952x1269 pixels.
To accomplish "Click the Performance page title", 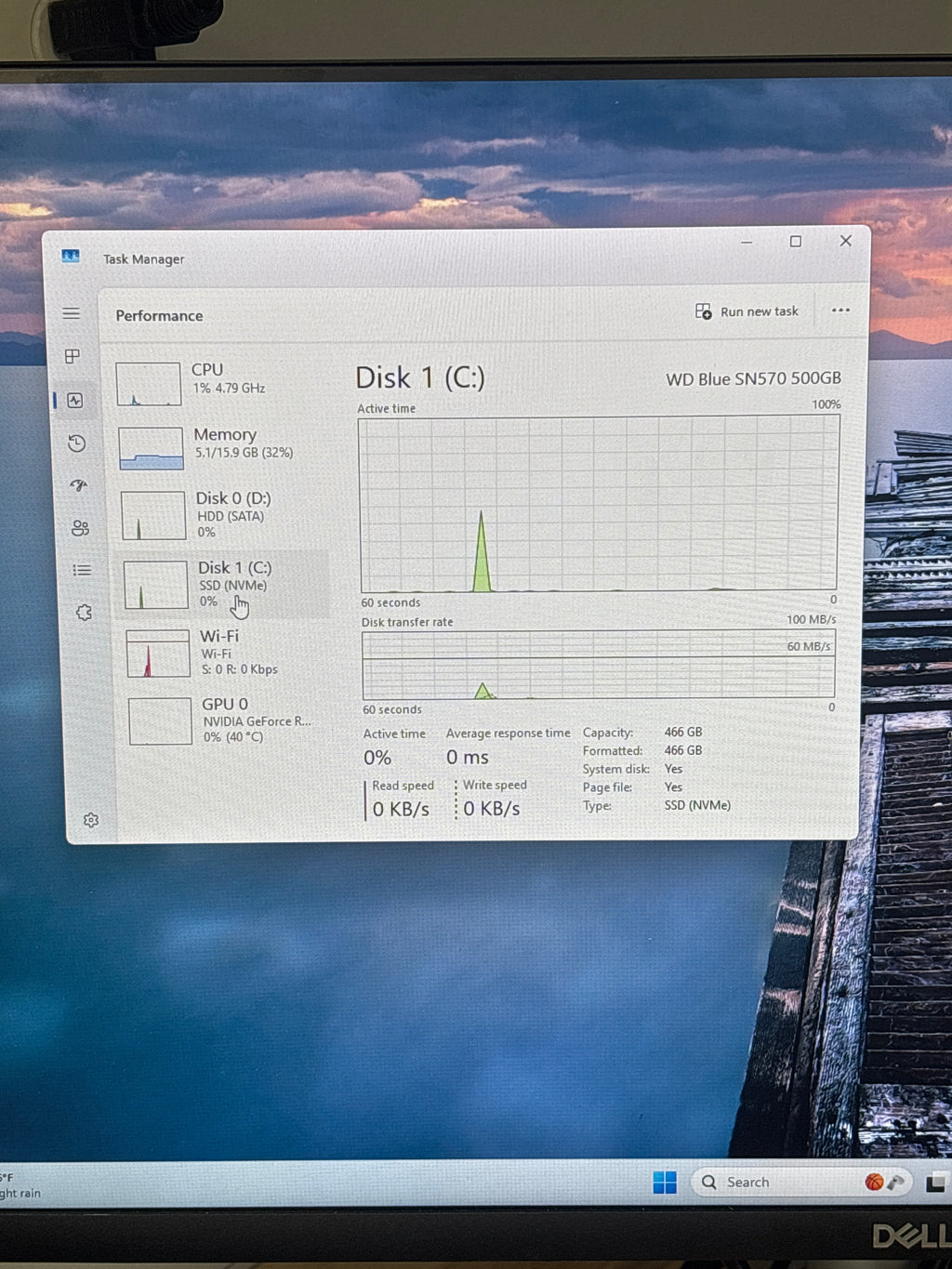I will 159,316.
